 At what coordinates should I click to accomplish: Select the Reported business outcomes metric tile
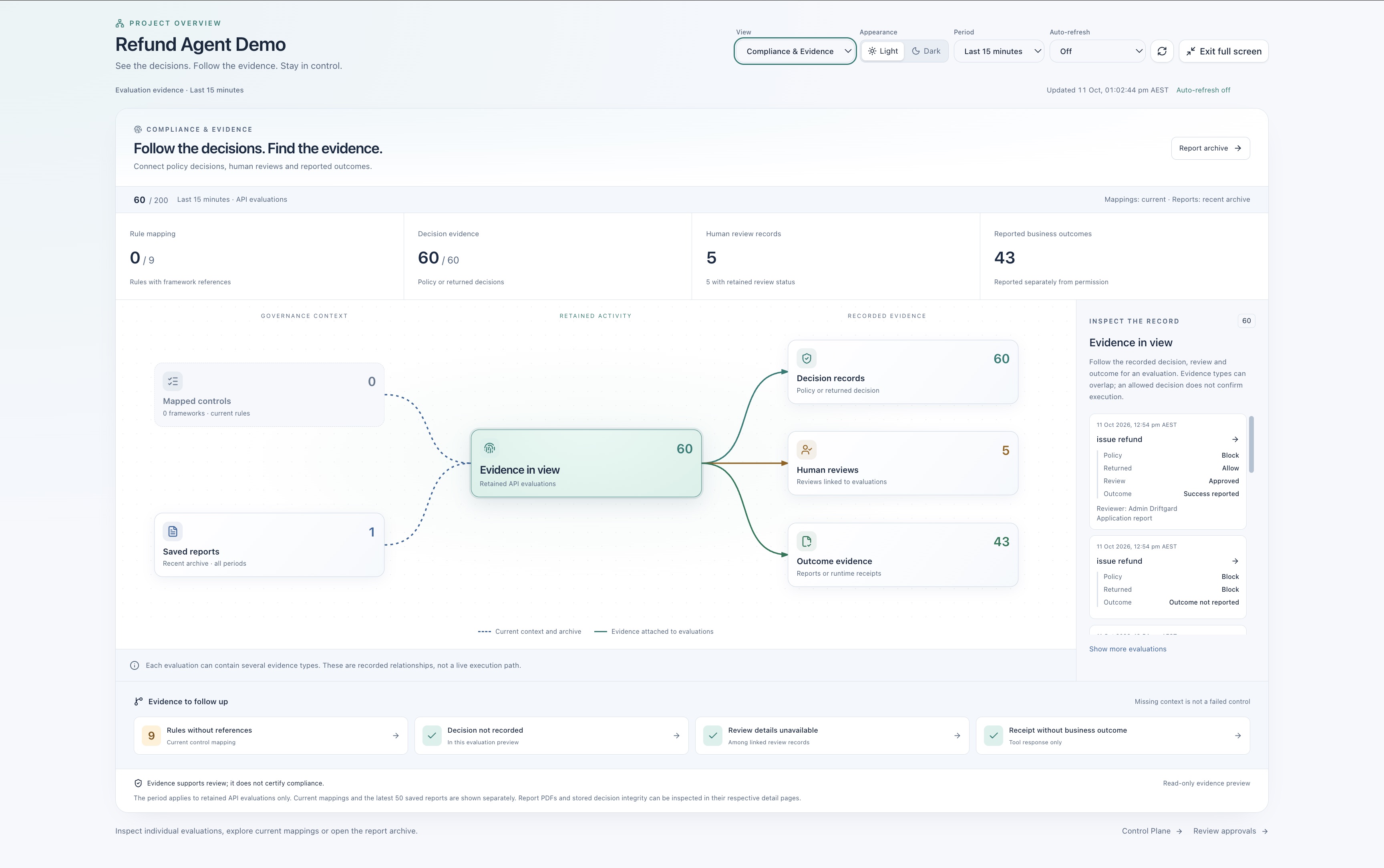(1124, 257)
